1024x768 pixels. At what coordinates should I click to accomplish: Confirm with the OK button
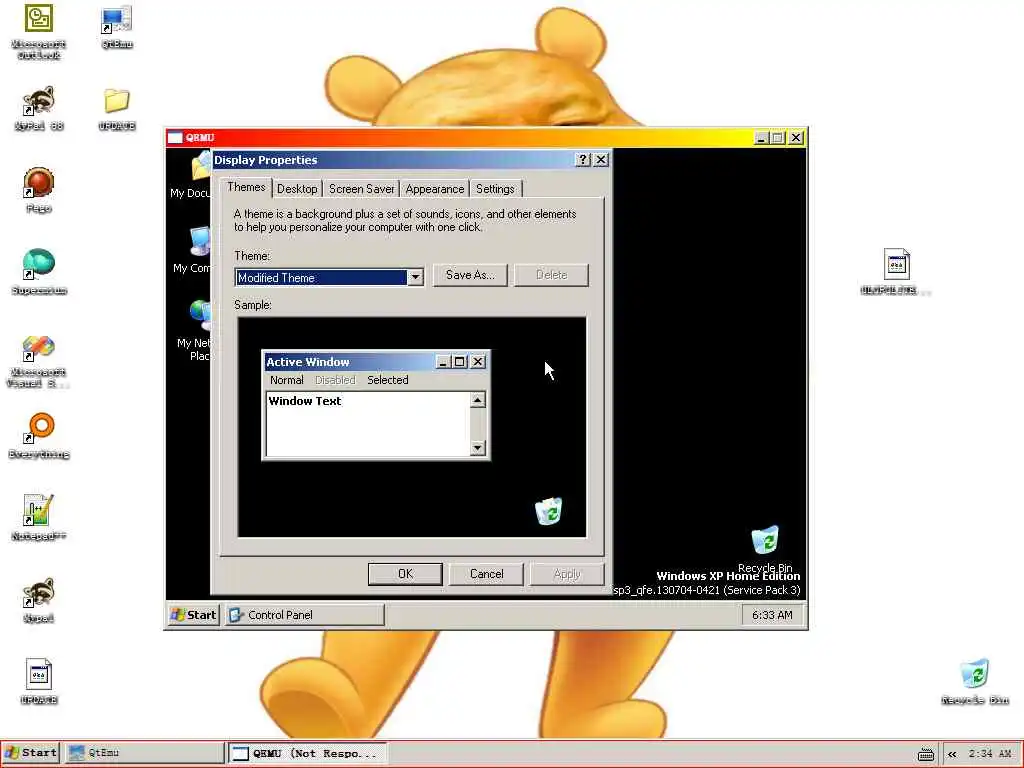coord(405,574)
